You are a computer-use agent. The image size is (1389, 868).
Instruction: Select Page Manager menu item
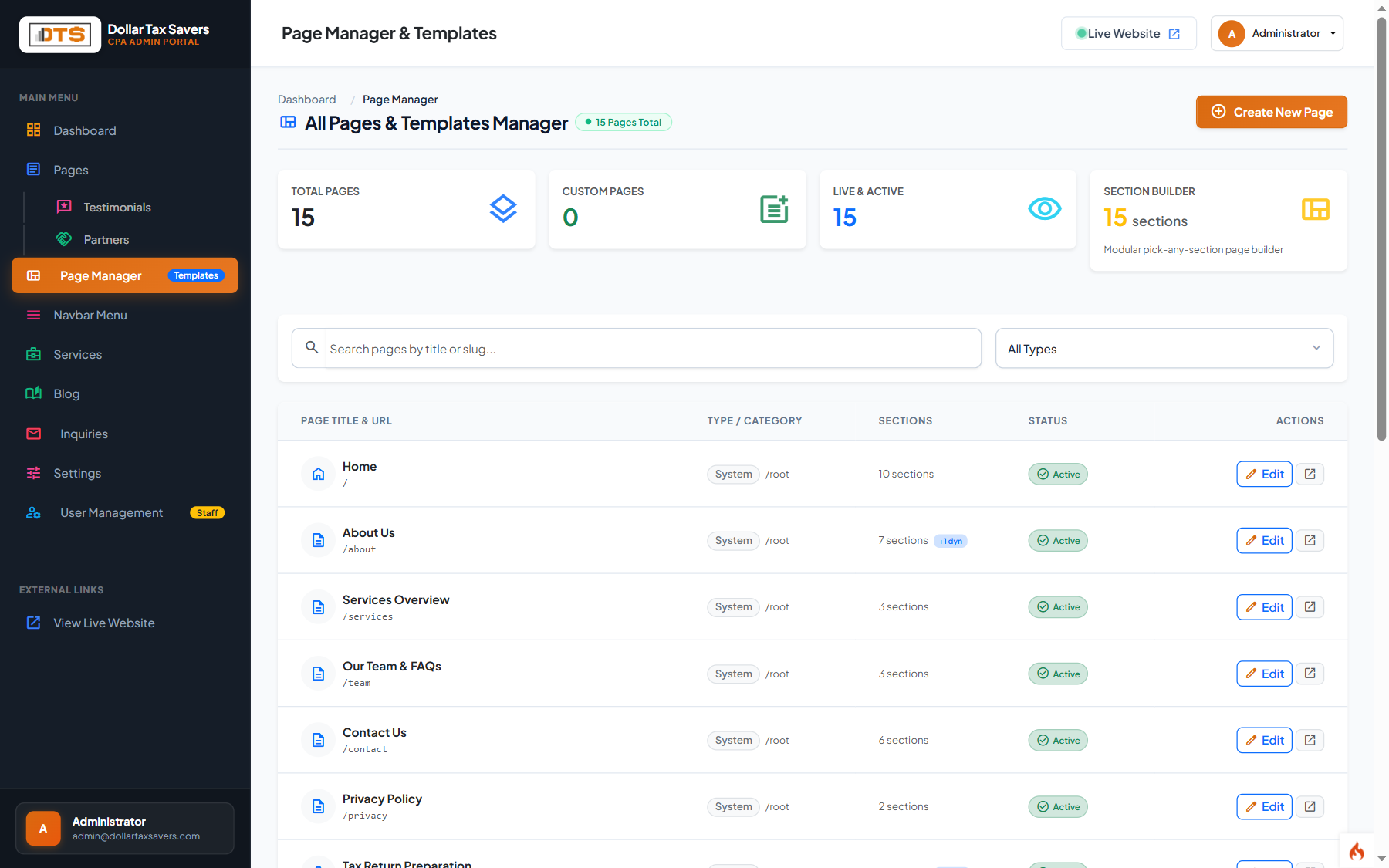point(125,275)
